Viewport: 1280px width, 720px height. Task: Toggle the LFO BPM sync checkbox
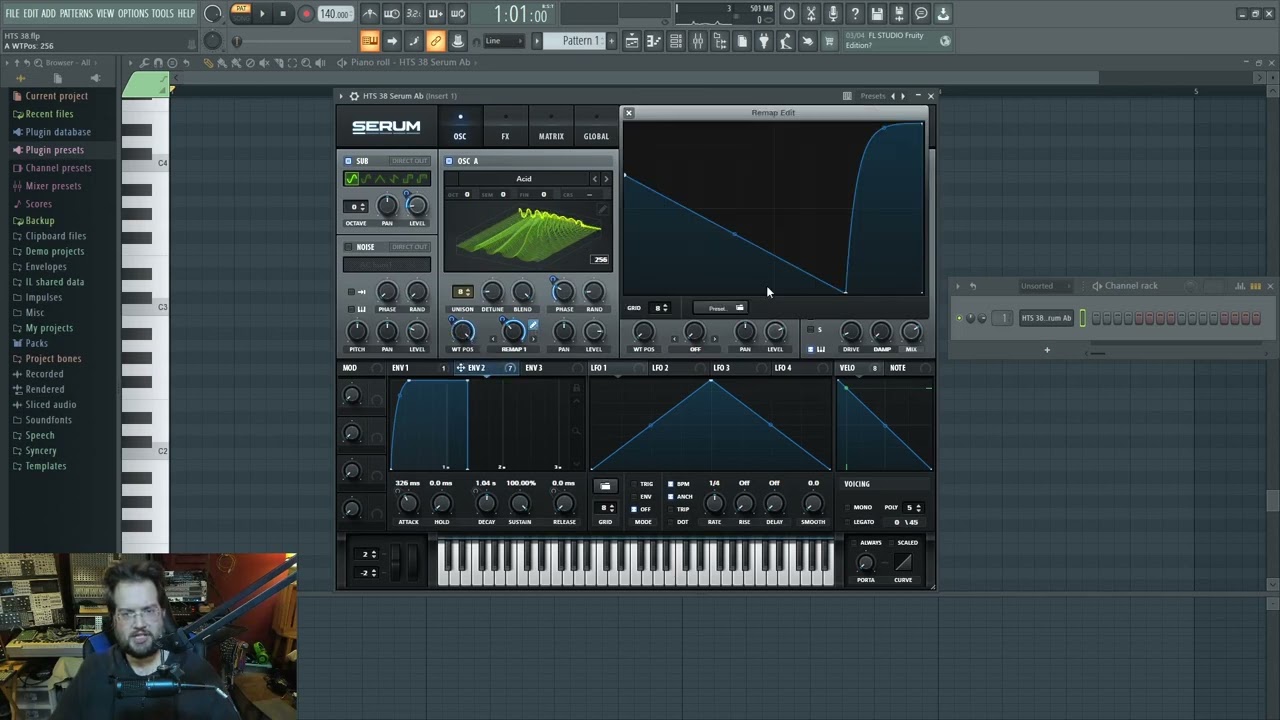(670, 484)
